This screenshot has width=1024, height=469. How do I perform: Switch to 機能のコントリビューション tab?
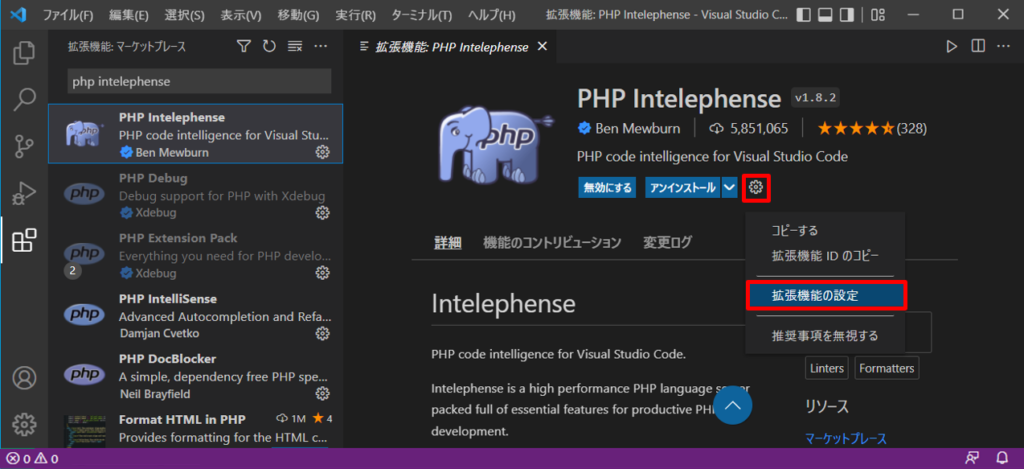(x=552, y=242)
